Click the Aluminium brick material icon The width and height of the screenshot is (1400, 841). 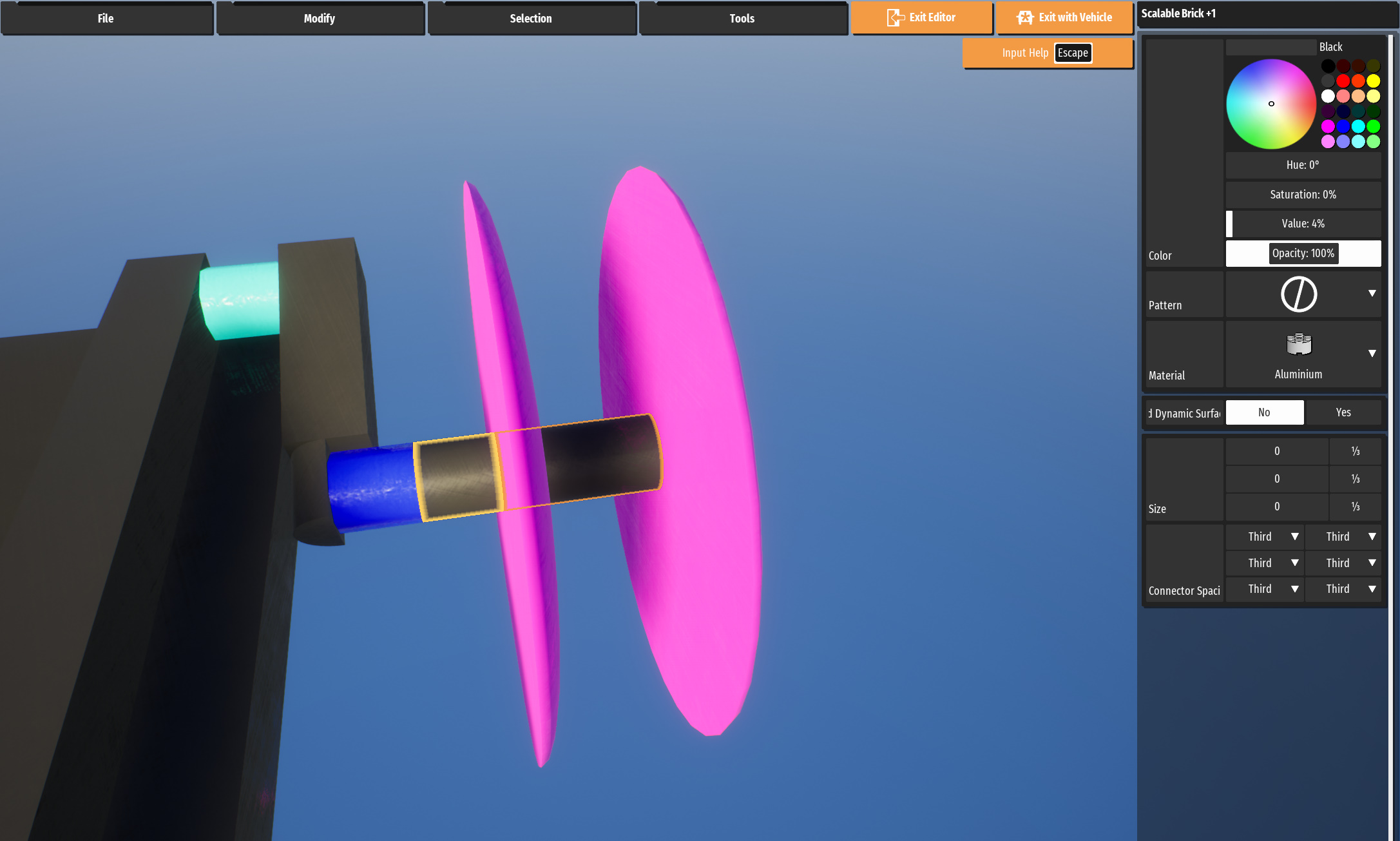tap(1298, 344)
